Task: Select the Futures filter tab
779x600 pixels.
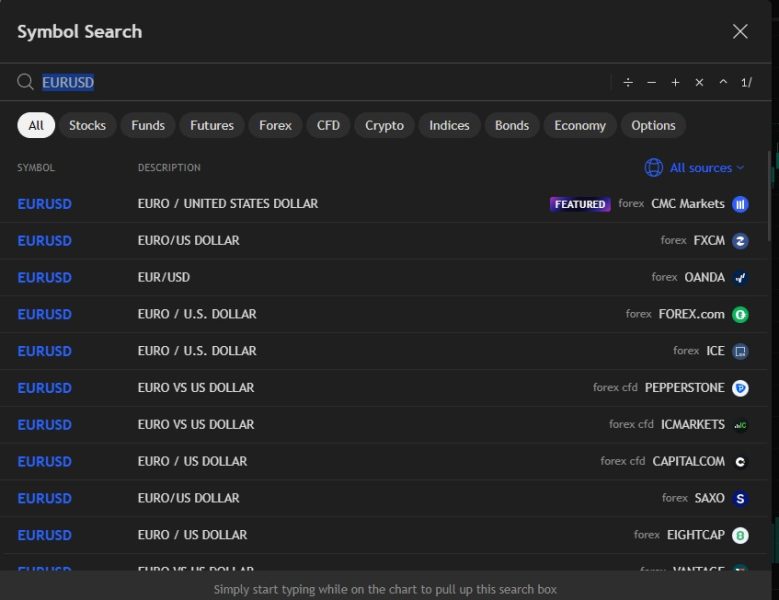Action: tap(212, 125)
